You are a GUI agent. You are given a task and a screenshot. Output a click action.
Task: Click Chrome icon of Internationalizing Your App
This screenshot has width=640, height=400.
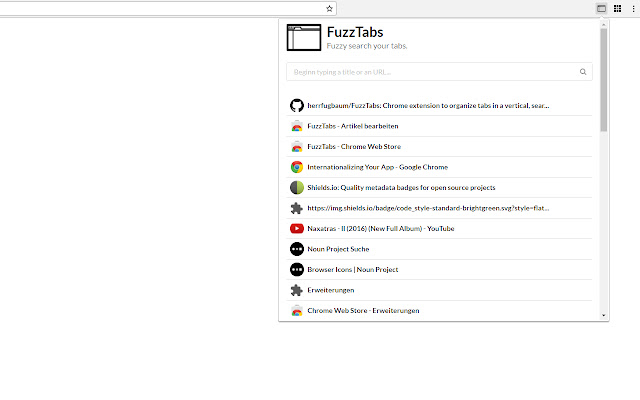pos(297,167)
